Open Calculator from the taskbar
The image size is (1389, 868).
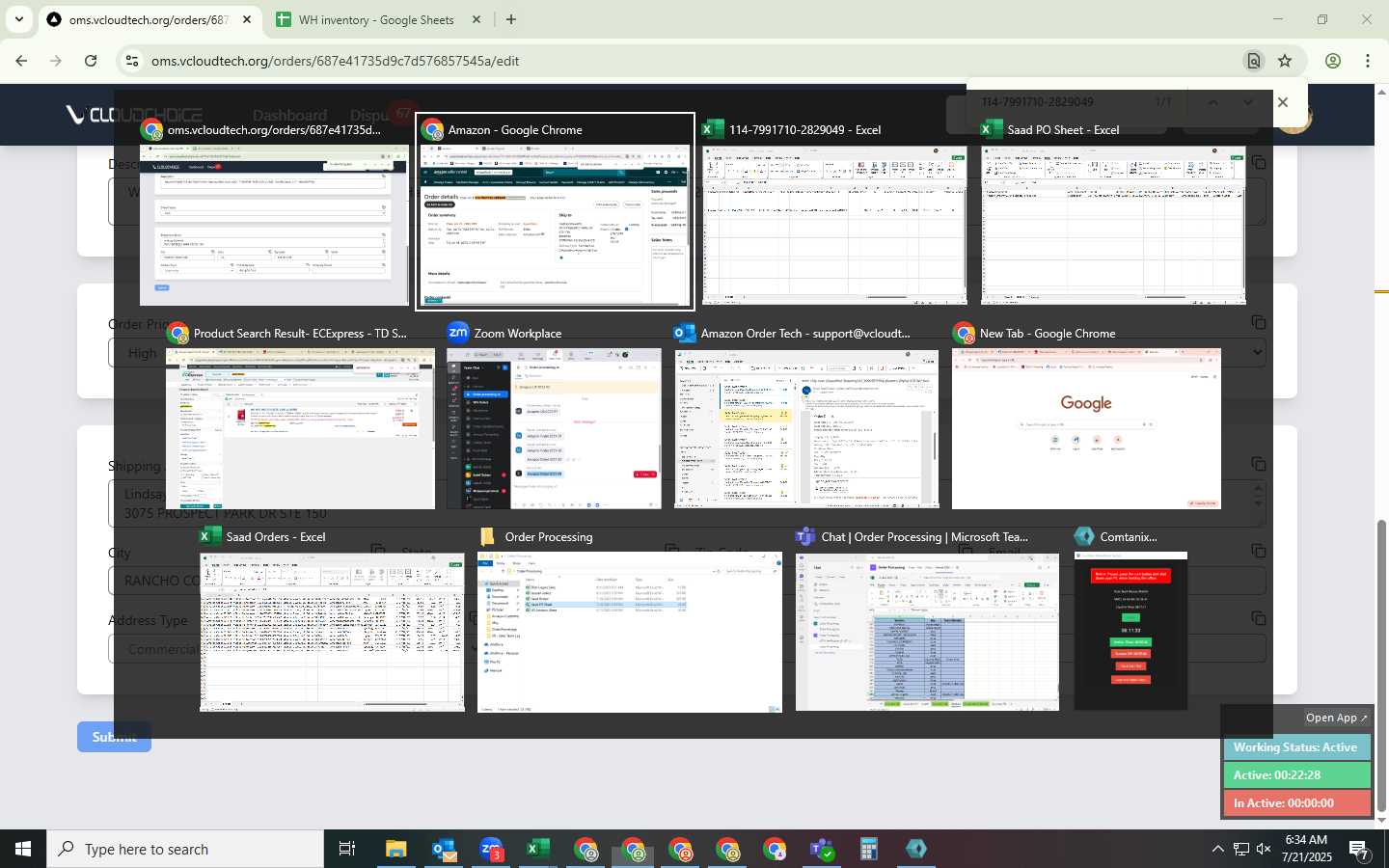pyautogui.click(x=869, y=849)
